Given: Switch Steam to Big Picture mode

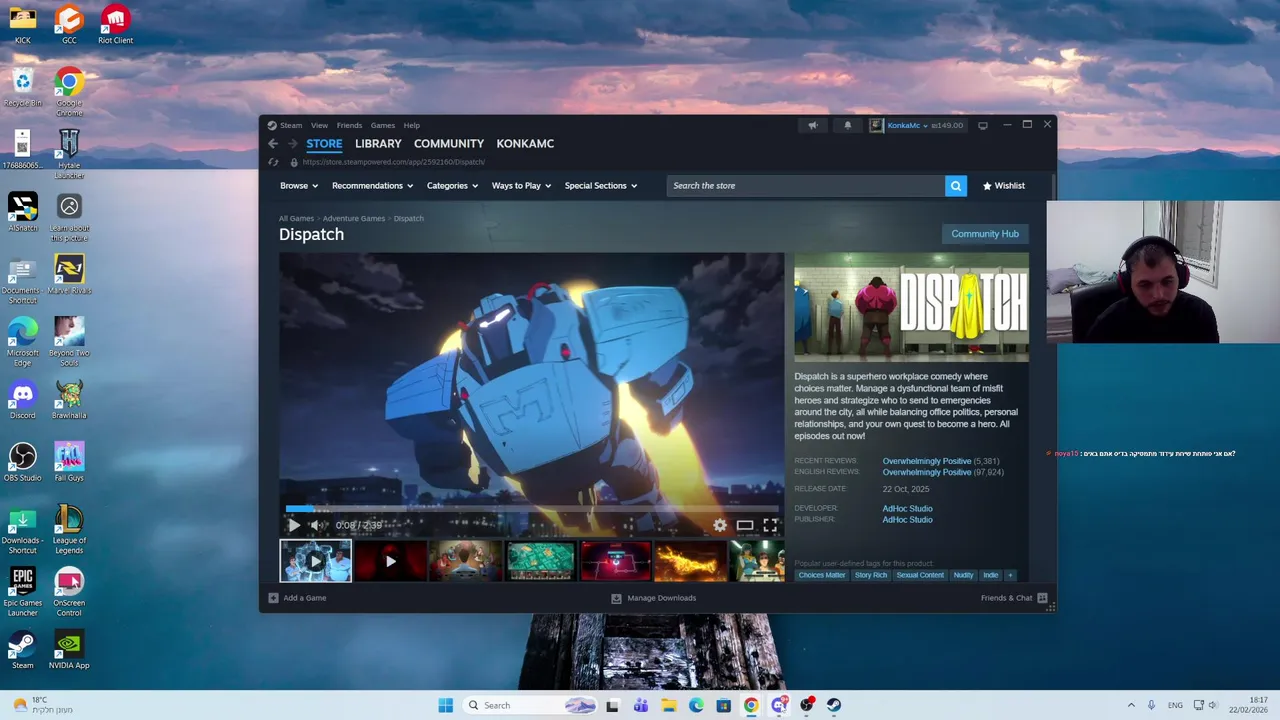Looking at the screenshot, I should point(983,125).
